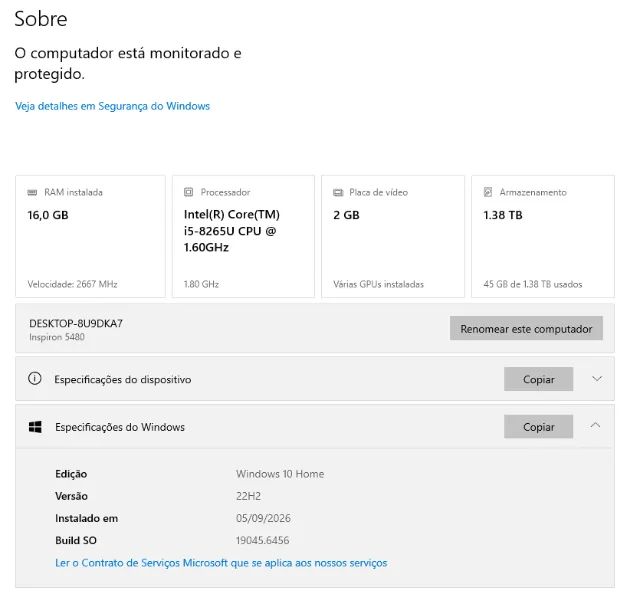This screenshot has height=596, width=640.
Task: Collapse the Especificações do Windows chevron
Action: [596, 425]
